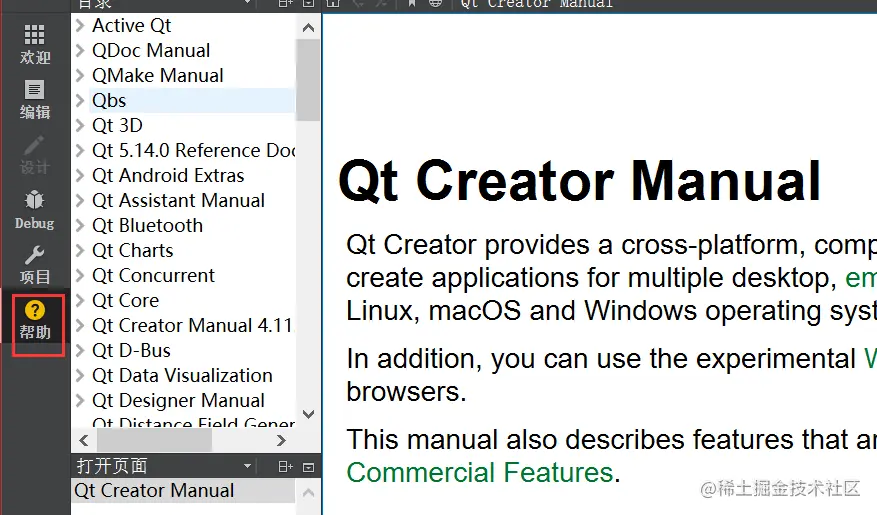Expand the Qt Creator Manual 4.11 arrow
Screen dimensions: 877x515
(x=80, y=325)
